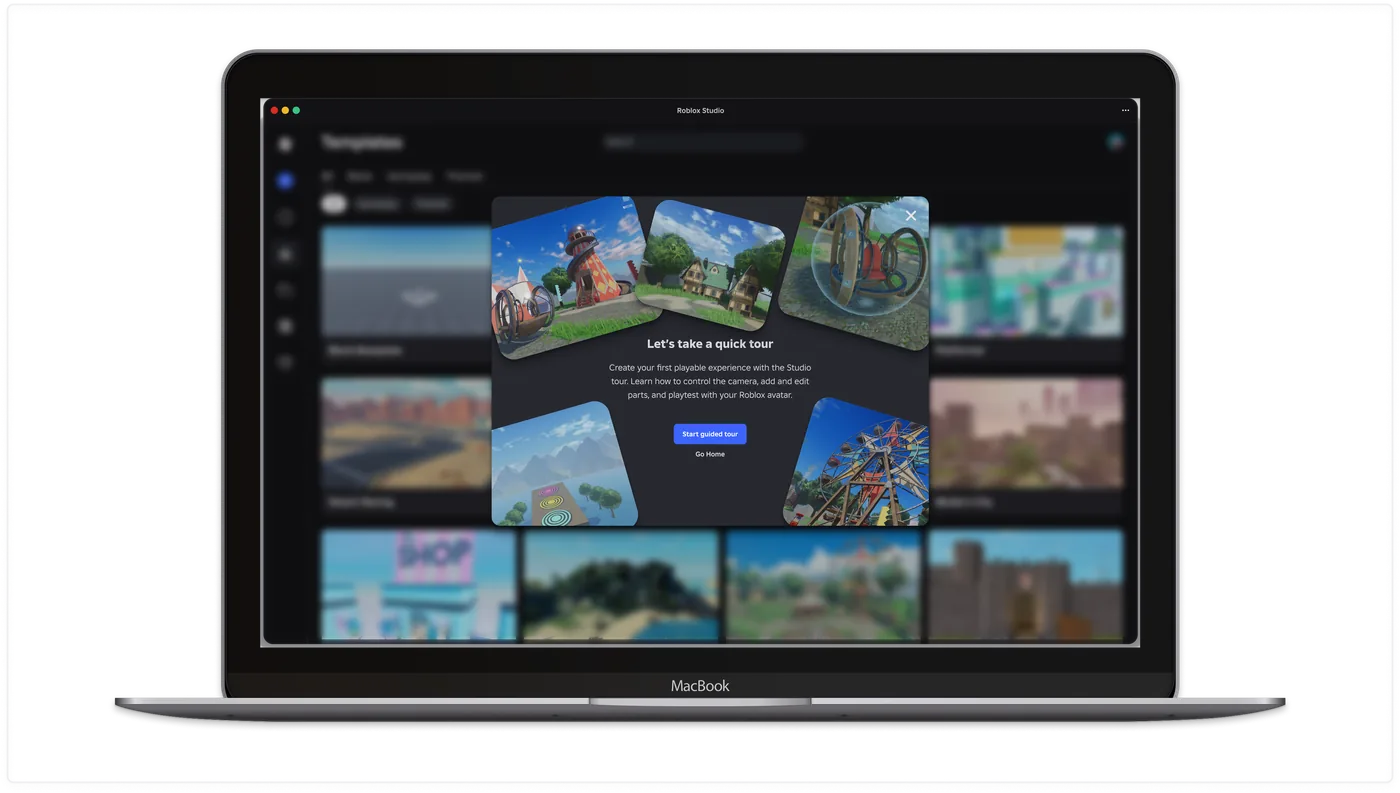Open the three-dot more options menu
The height and width of the screenshot is (793, 1400).
1125,110
